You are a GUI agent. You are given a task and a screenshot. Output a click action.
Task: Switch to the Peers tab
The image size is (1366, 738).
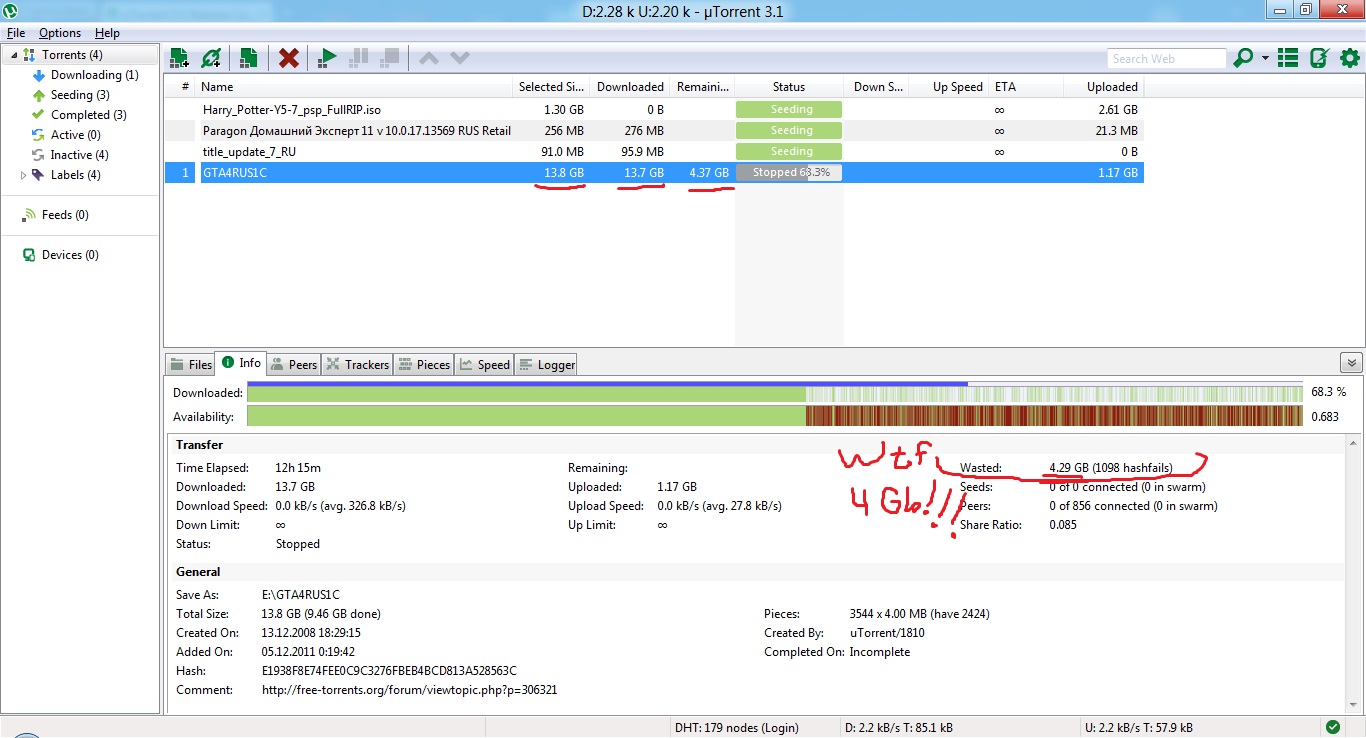tap(294, 365)
